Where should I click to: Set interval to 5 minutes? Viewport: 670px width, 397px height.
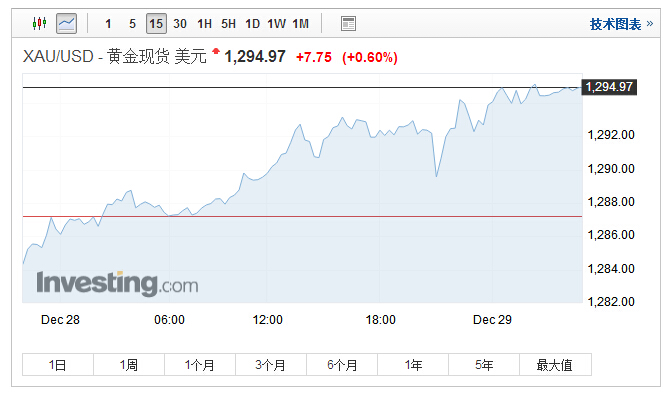(x=132, y=24)
